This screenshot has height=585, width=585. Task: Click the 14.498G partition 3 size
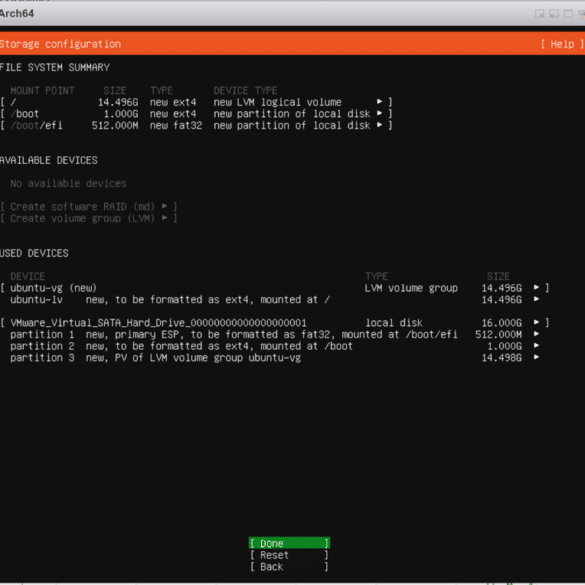[x=501, y=357]
